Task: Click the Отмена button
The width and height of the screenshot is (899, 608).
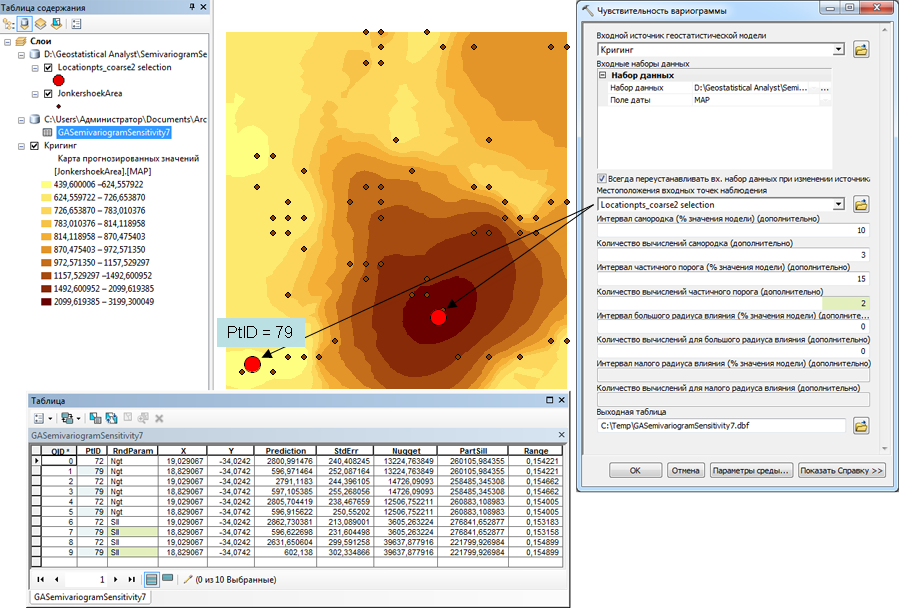Action: tap(685, 470)
